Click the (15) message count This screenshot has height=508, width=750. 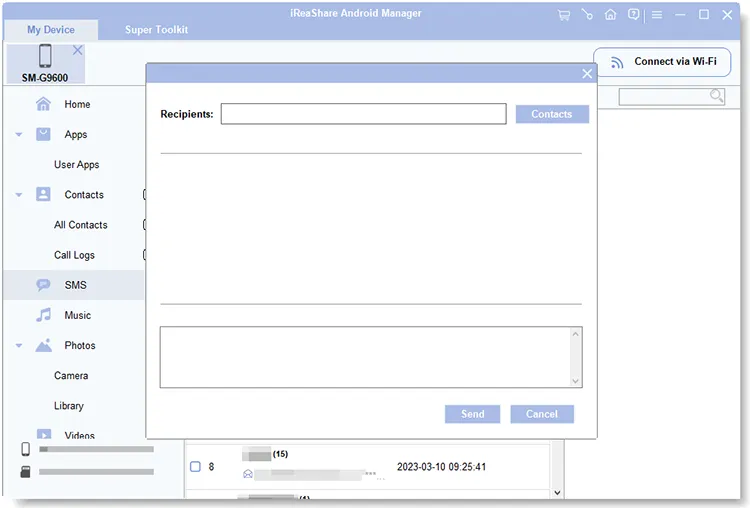click(x=280, y=454)
